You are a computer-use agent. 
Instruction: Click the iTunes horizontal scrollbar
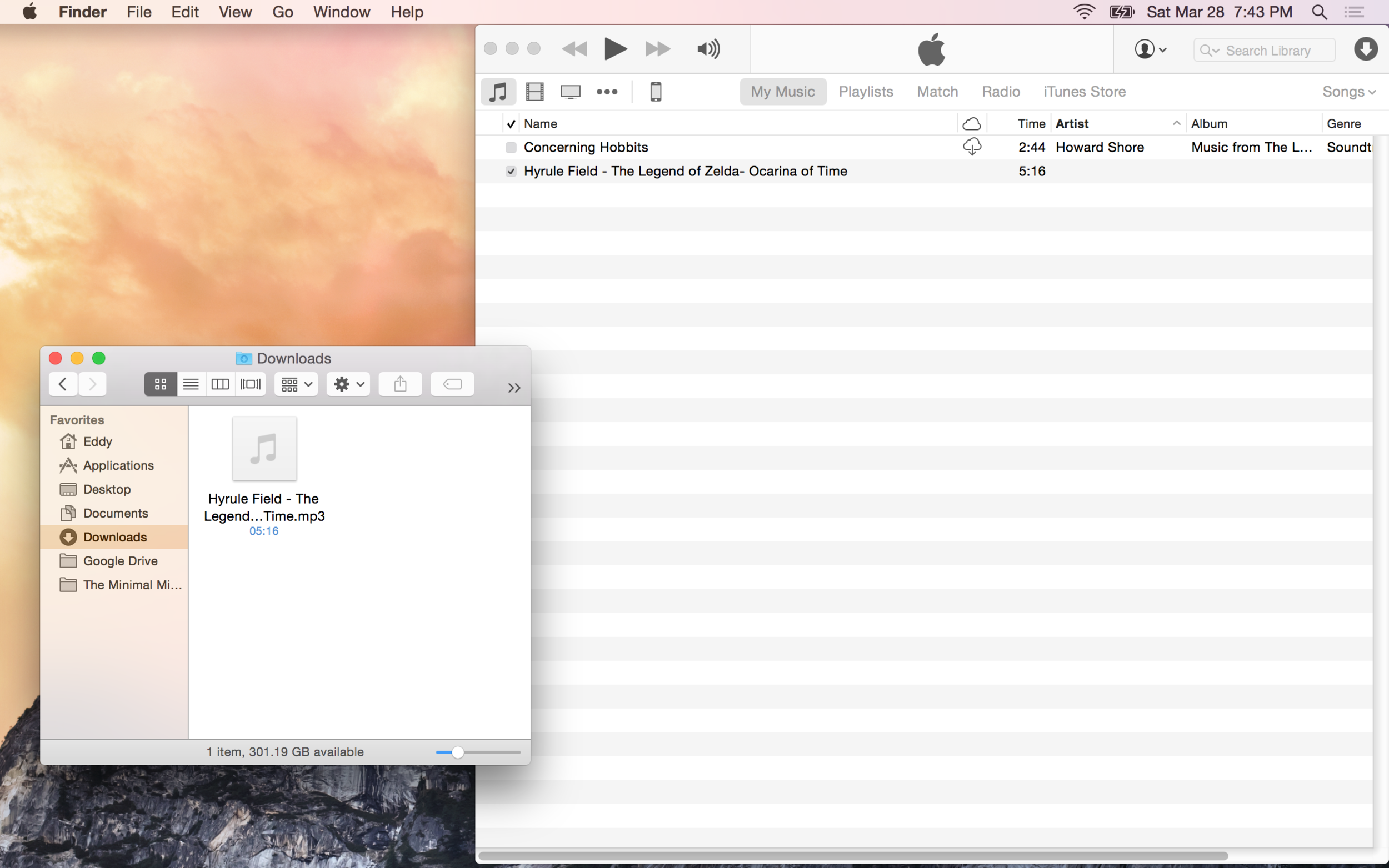click(x=853, y=855)
